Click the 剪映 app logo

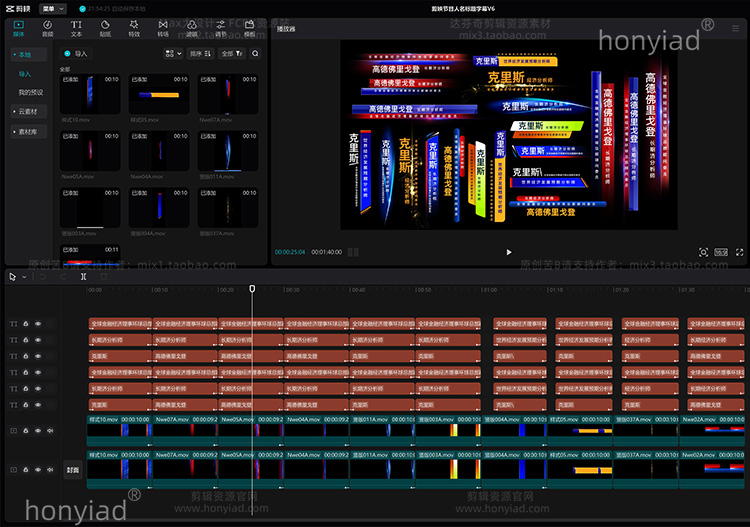[x=18, y=9]
